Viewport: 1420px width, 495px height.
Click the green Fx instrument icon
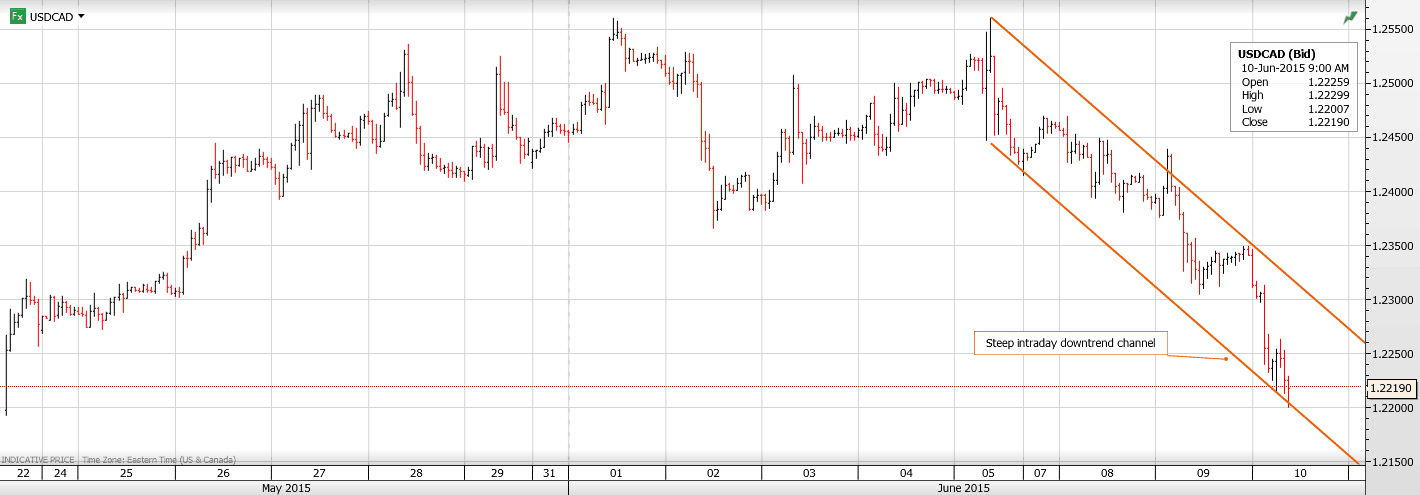click(18, 16)
